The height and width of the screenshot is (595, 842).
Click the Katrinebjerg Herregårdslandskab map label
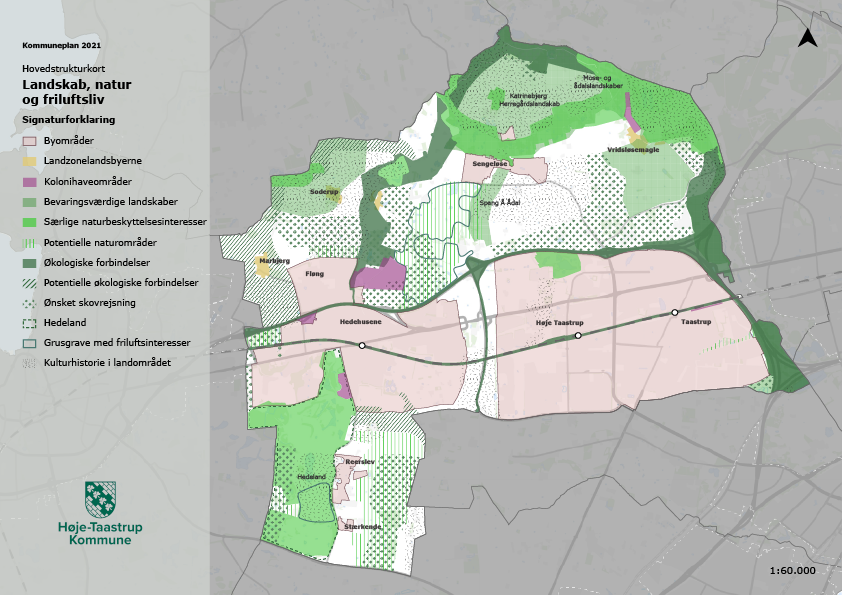coord(520,100)
